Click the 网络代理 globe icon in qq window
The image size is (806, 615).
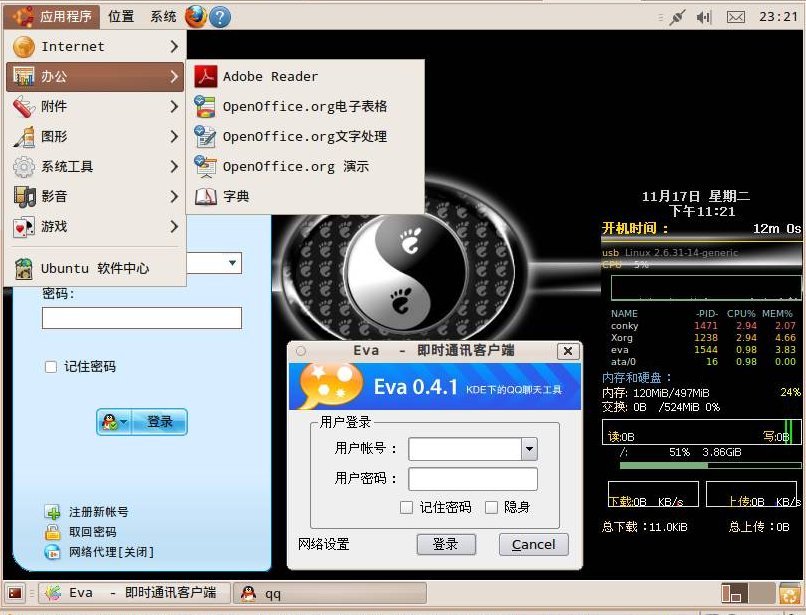tap(52, 552)
